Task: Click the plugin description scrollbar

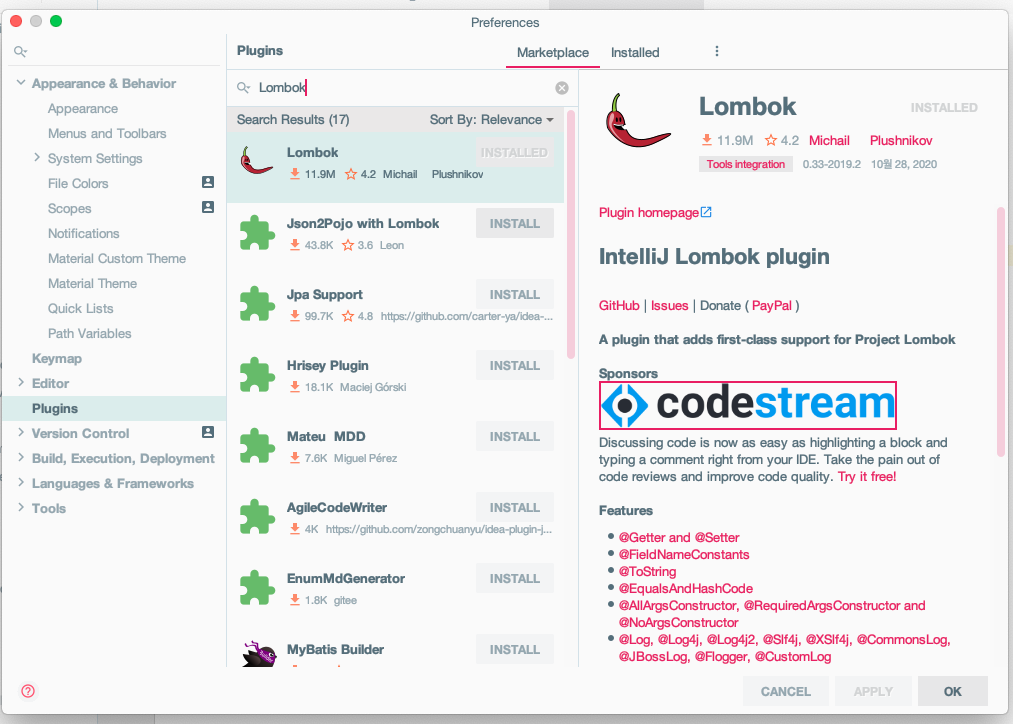Action: coord(1001,332)
